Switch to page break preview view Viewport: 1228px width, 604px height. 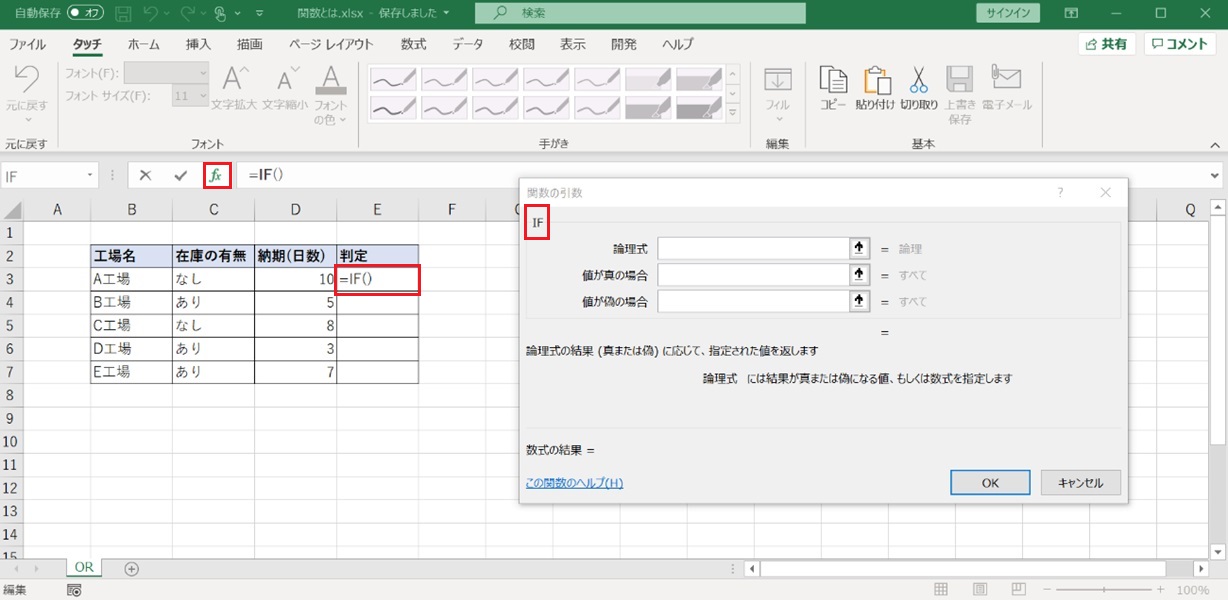point(1019,590)
